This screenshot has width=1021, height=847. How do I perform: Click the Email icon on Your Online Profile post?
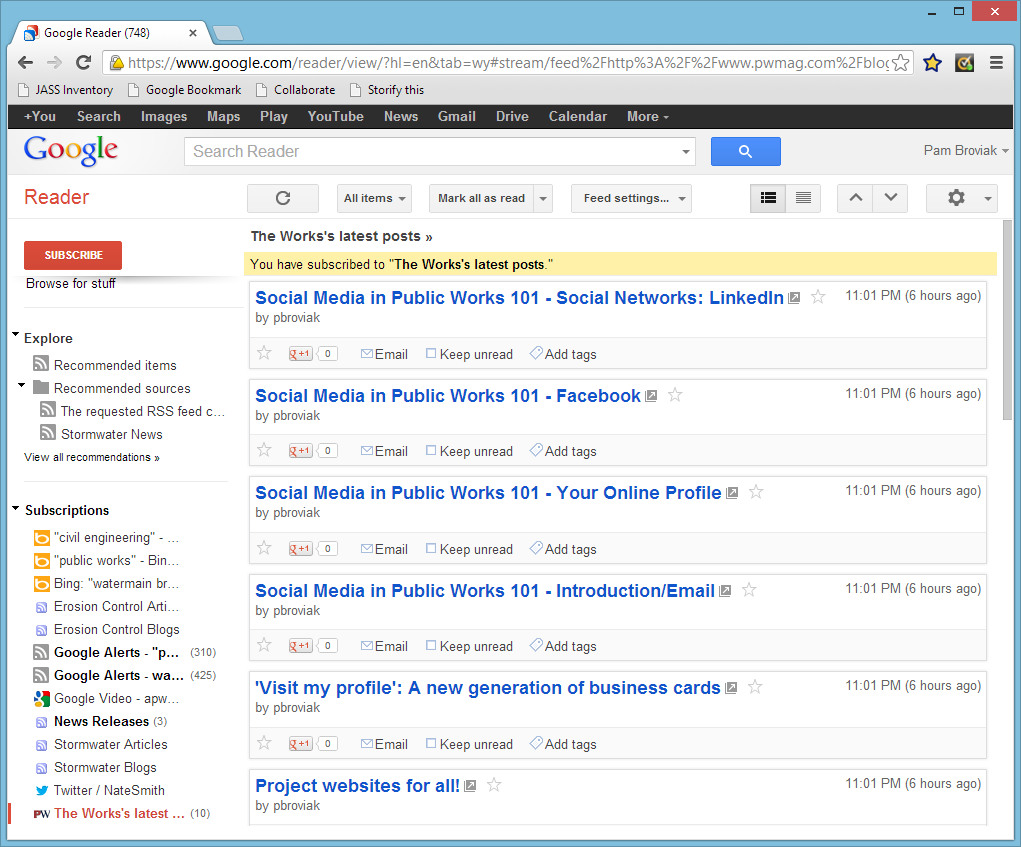367,549
